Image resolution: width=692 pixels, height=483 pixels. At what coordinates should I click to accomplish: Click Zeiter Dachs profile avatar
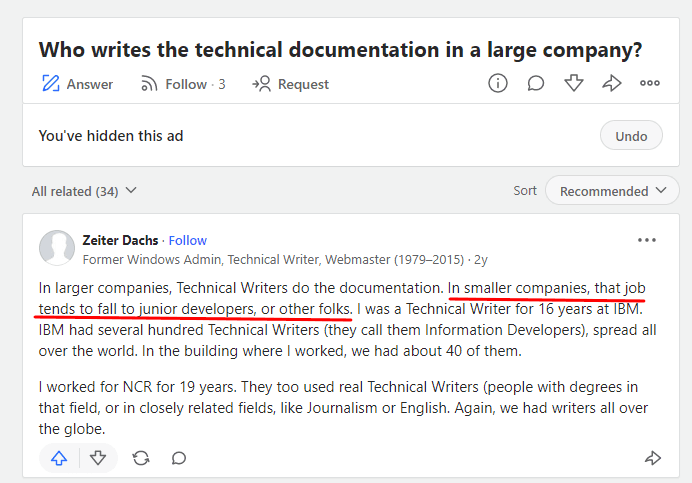point(57,249)
